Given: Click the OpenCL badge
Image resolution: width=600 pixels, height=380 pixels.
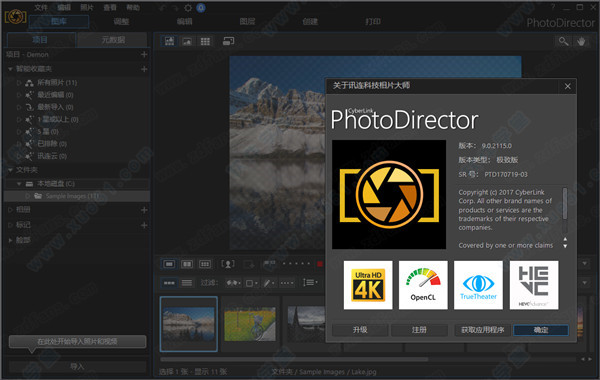Looking at the screenshot, I should pyautogui.click(x=423, y=285).
